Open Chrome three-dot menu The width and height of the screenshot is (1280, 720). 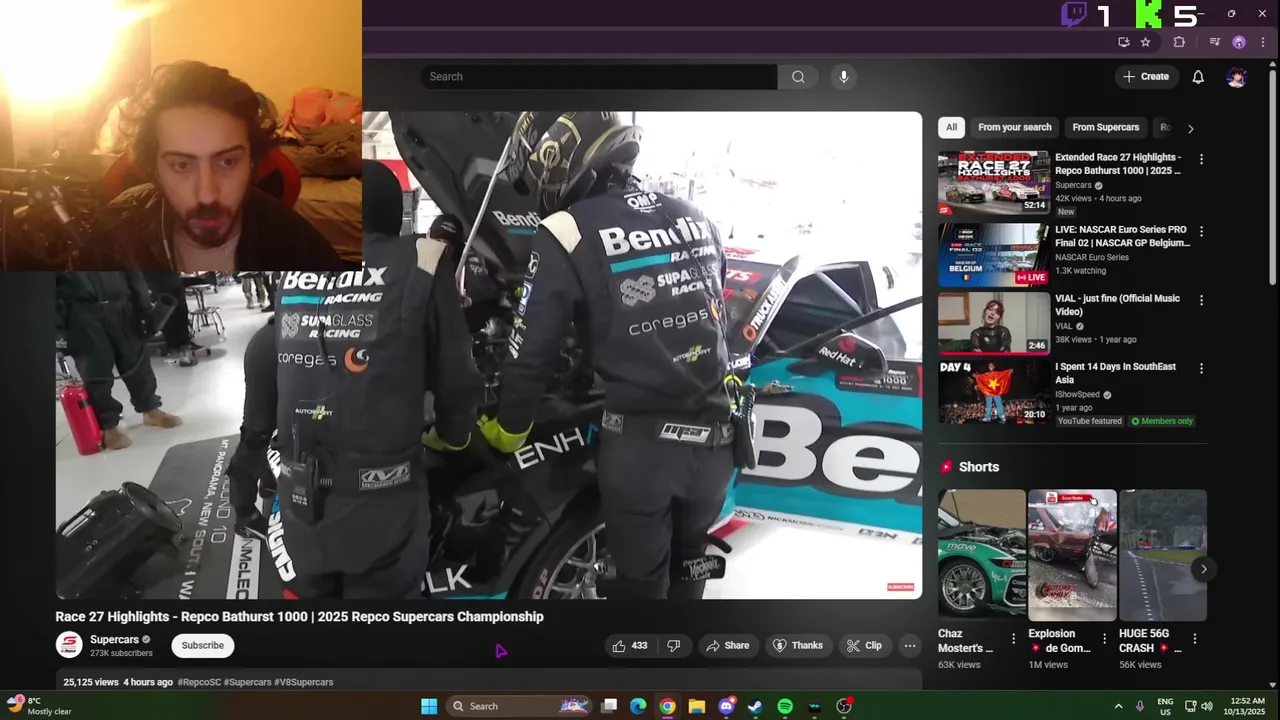click(1263, 42)
